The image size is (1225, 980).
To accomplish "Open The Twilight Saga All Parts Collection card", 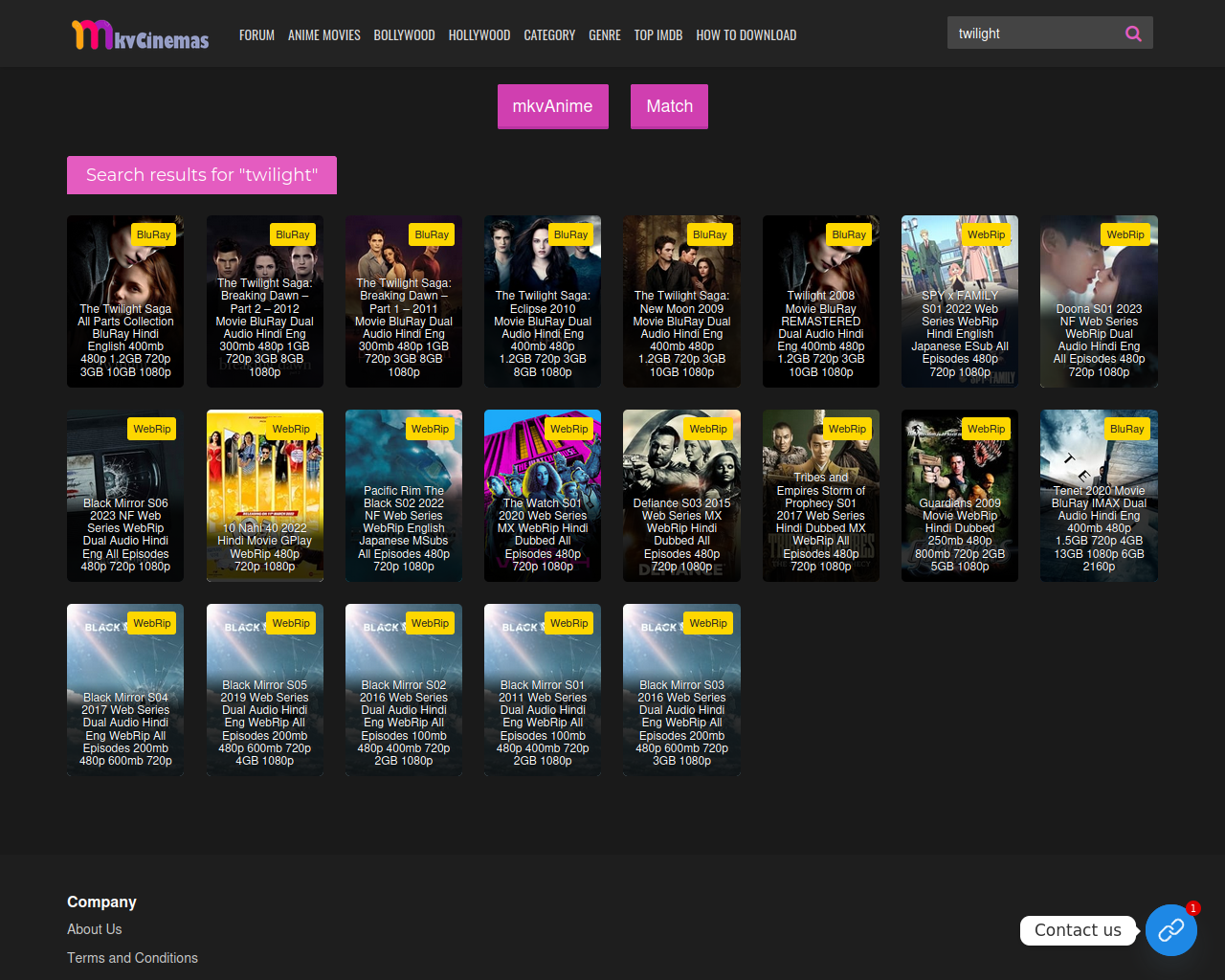I will [x=125, y=301].
